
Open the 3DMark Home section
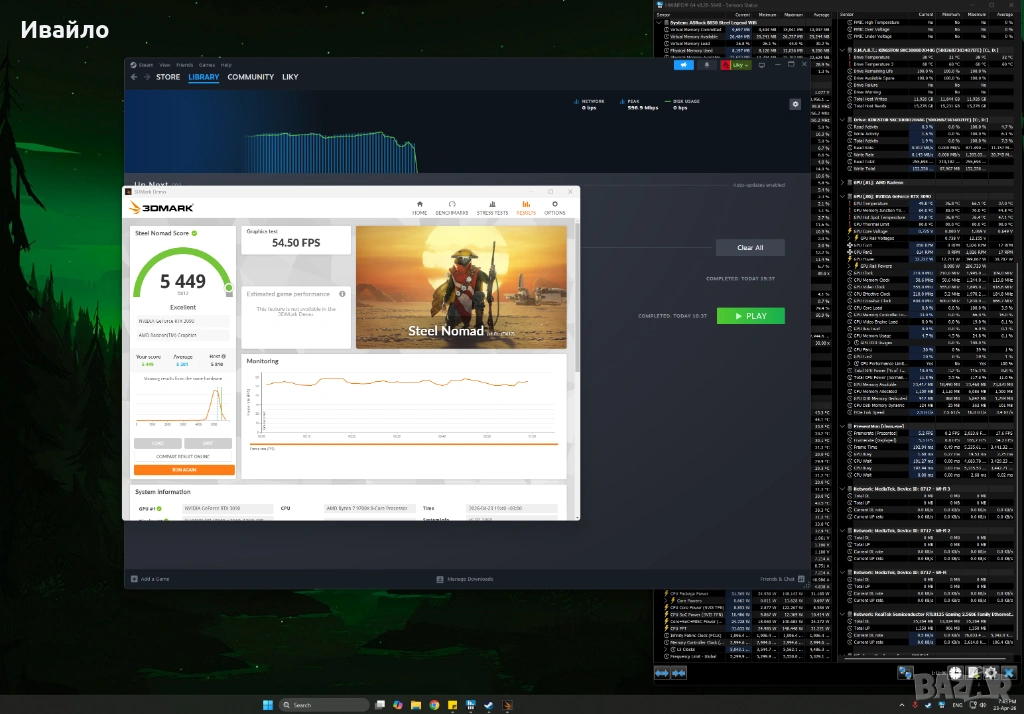[420, 207]
